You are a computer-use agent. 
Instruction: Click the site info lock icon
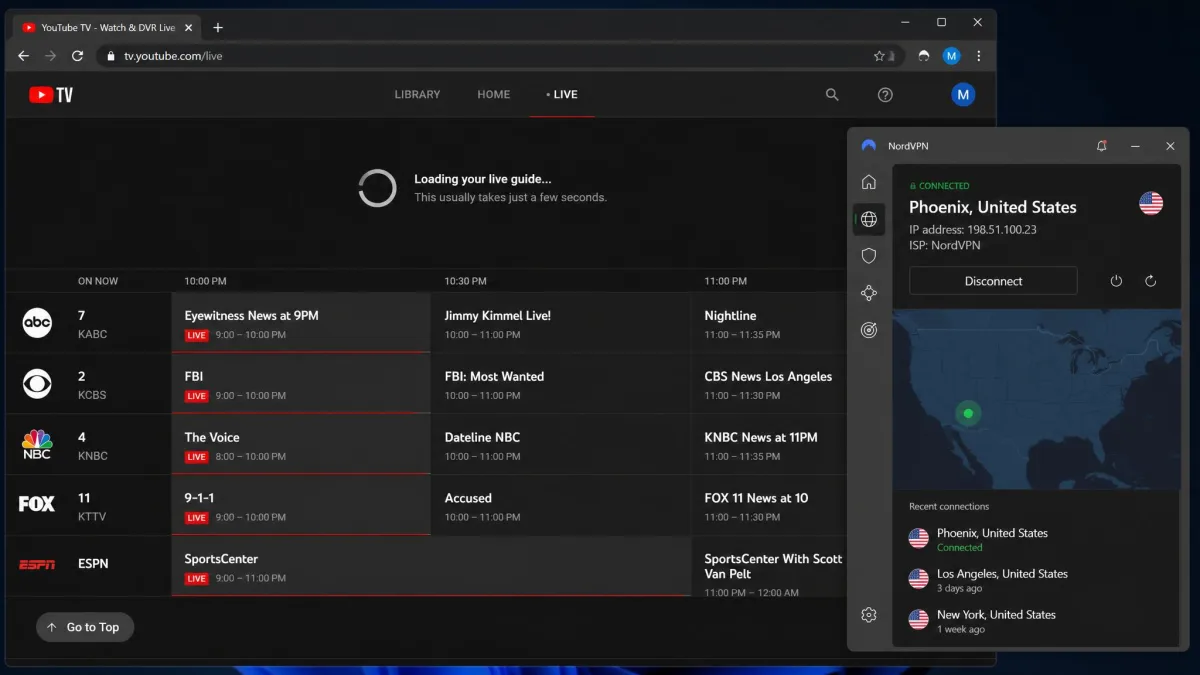click(x=111, y=56)
